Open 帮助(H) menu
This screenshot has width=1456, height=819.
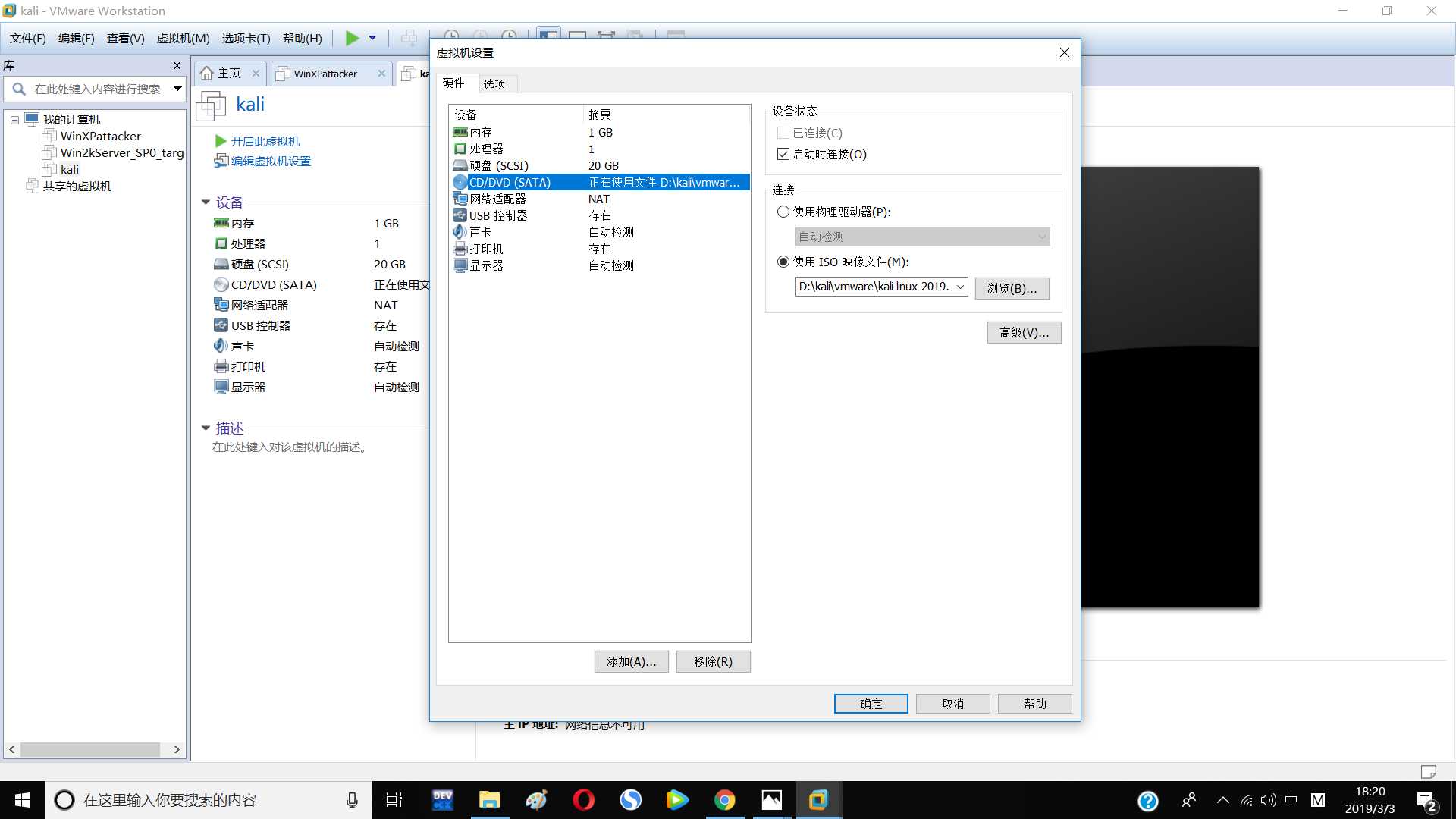pos(302,38)
